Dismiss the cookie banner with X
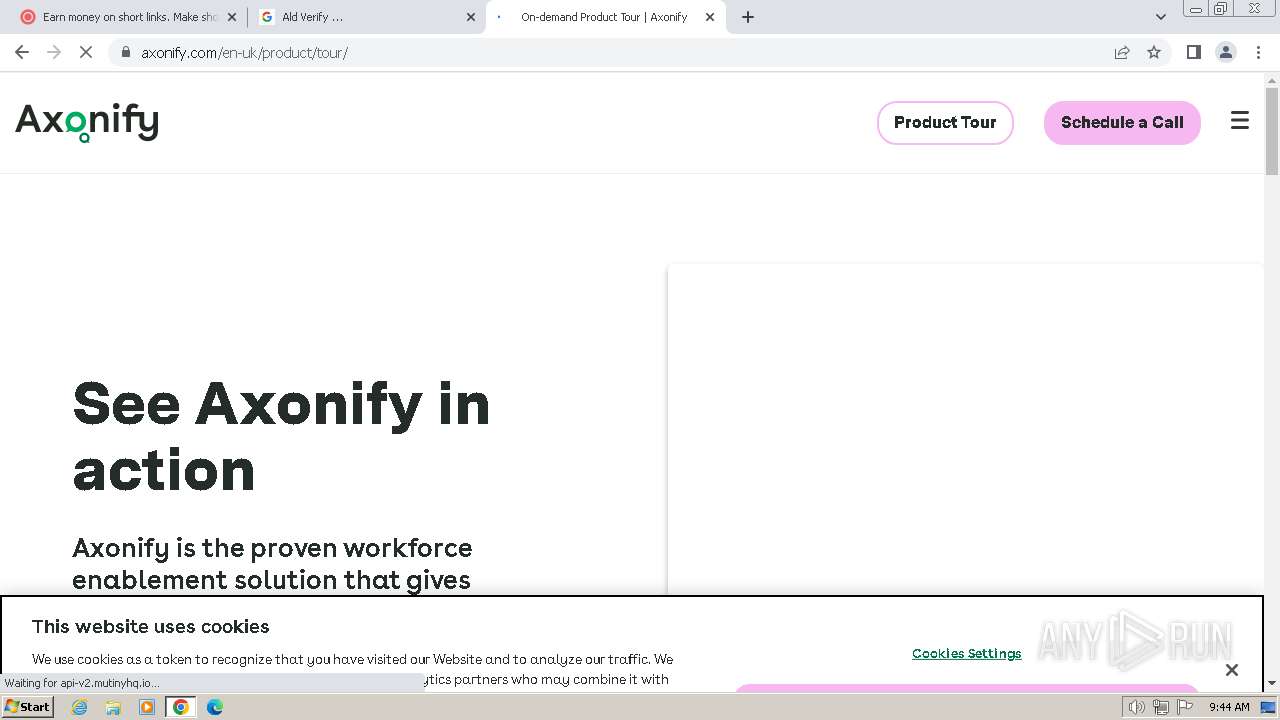 (1232, 670)
